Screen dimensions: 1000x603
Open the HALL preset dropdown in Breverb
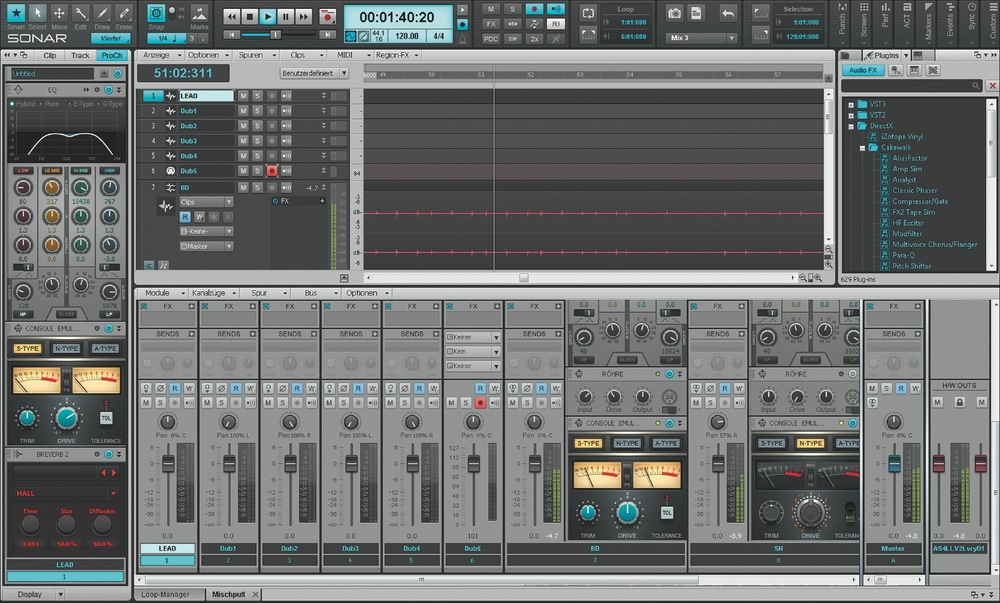tap(66, 493)
